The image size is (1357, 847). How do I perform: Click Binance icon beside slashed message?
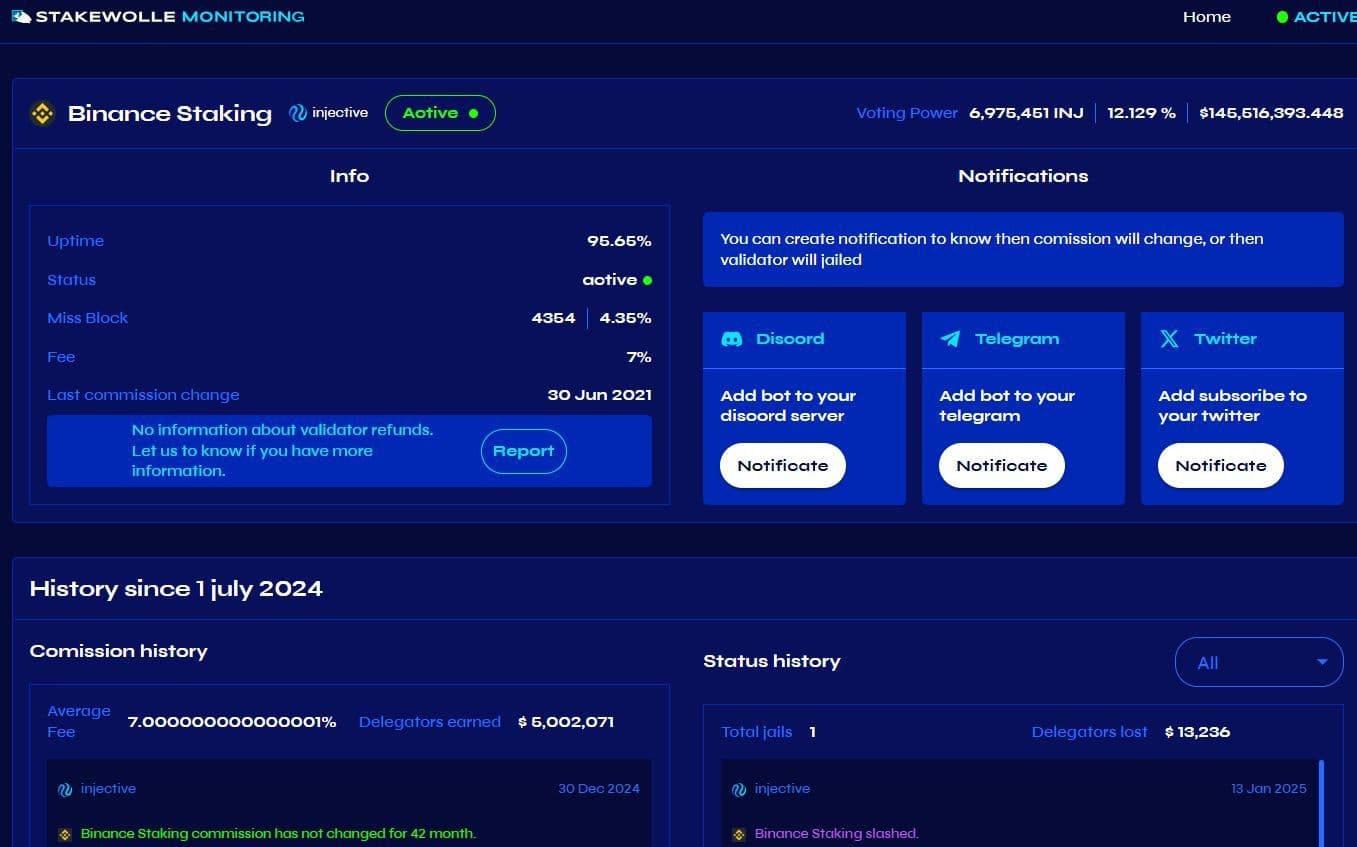pyautogui.click(x=739, y=834)
